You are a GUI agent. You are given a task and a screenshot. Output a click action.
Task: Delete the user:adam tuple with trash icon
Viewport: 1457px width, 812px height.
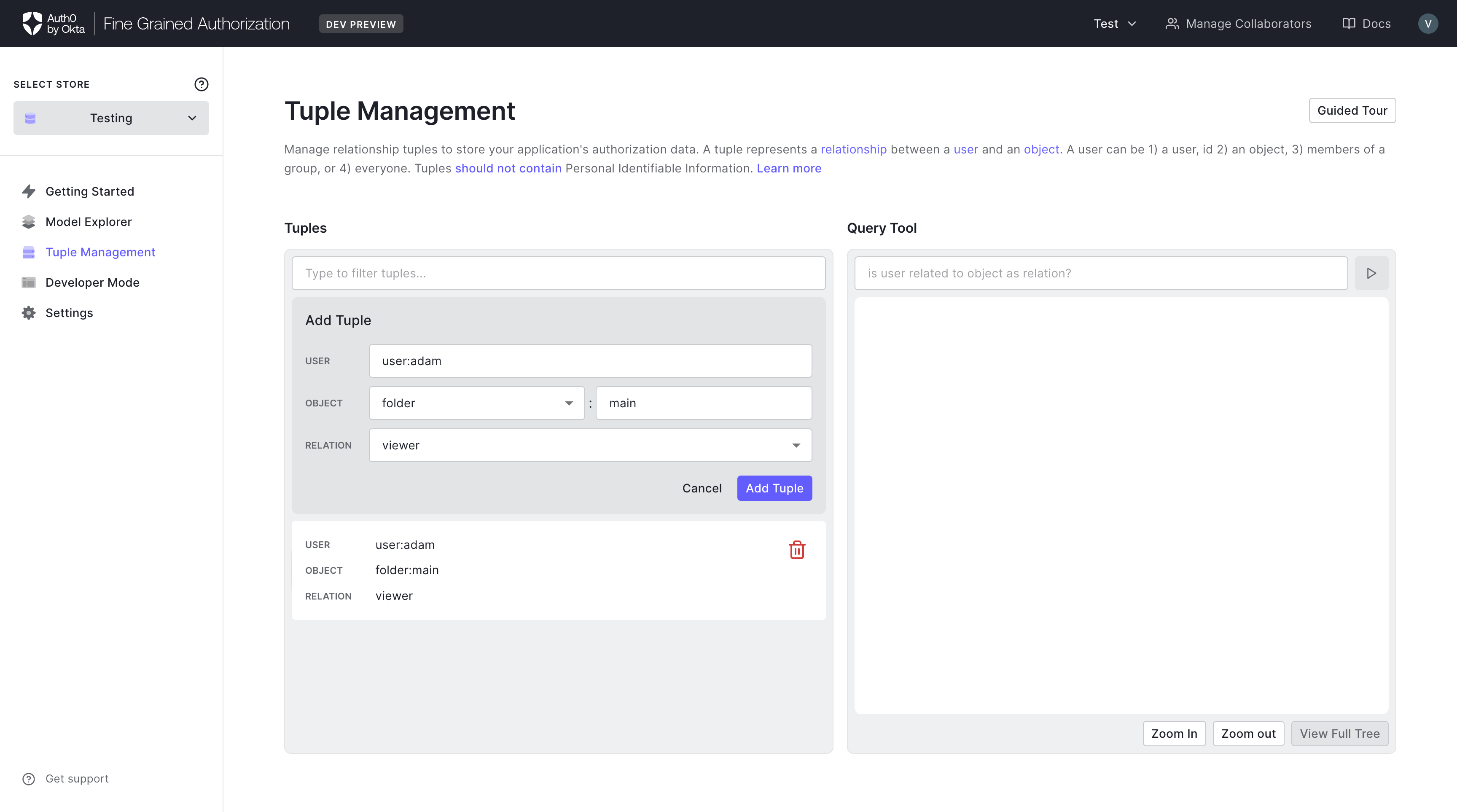[797, 550]
